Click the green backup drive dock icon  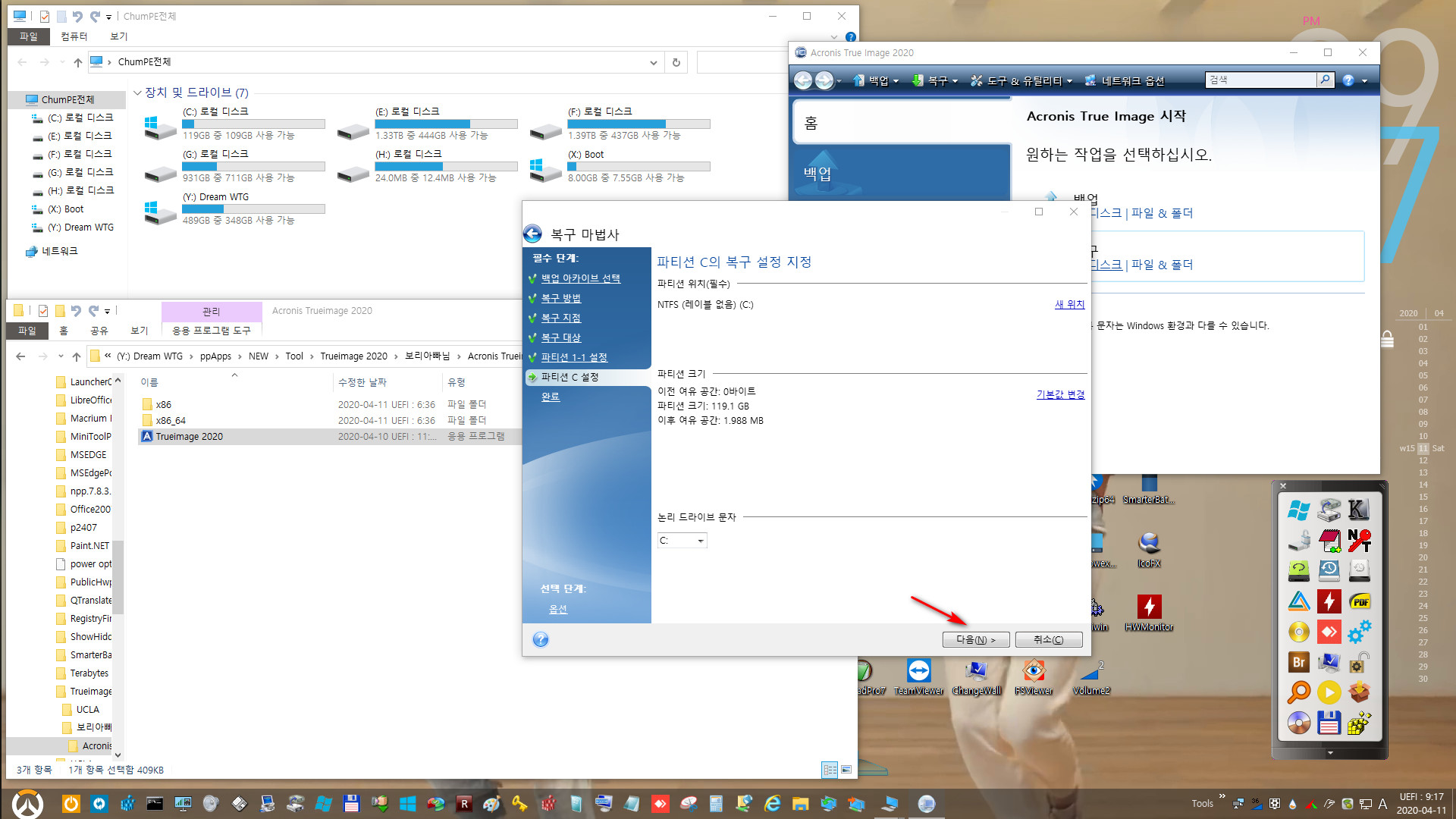(x=1298, y=571)
